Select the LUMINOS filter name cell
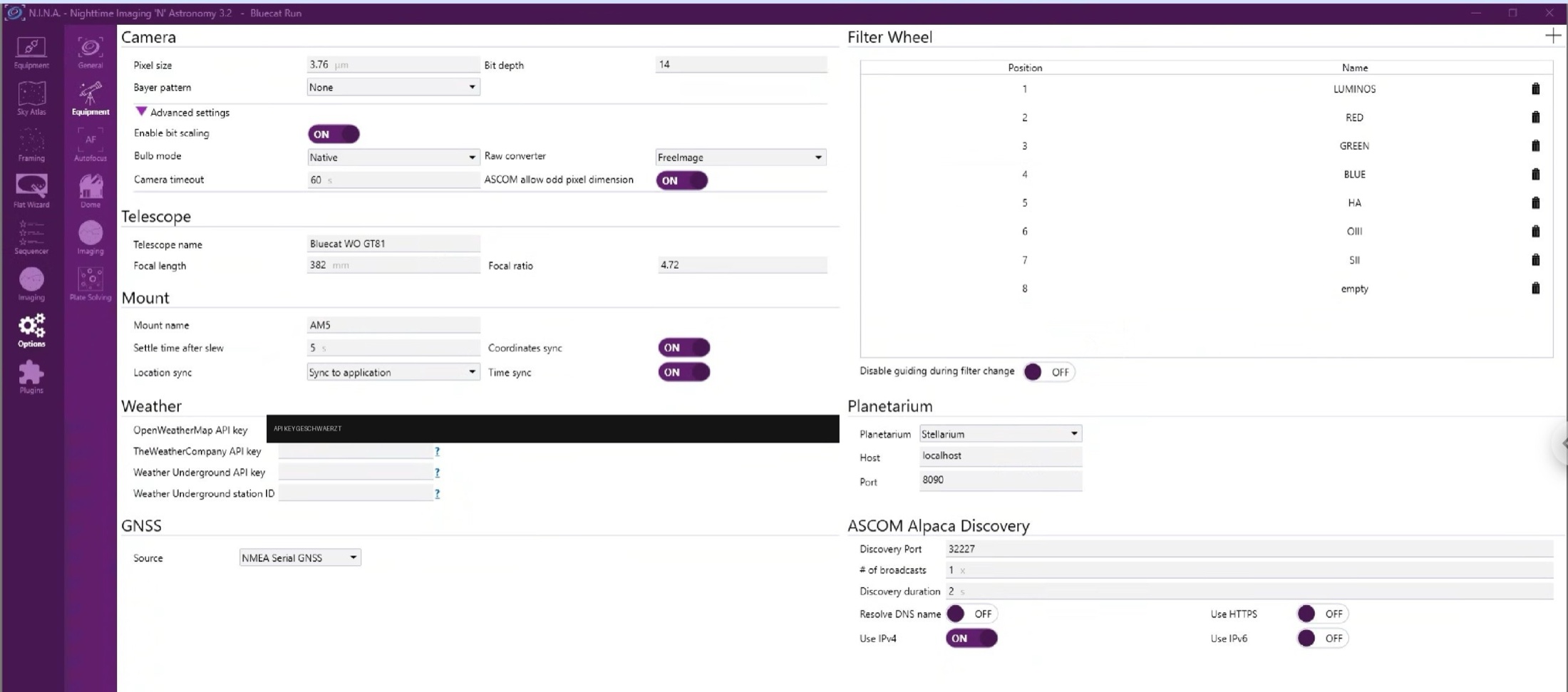This screenshot has width=1568, height=692. tap(1354, 89)
